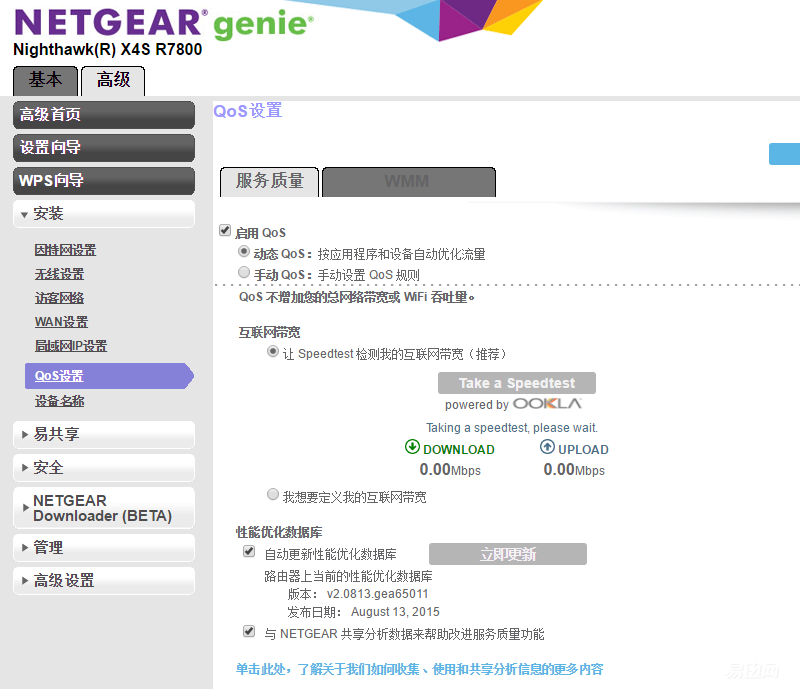Open the 访客网络 link
The image size is (800, 689).
[x=59, y=298]
